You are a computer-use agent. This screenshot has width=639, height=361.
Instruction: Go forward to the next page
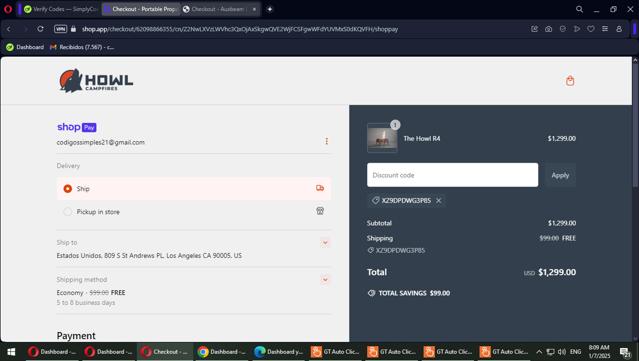pyautogui.click(x=25, y=29)
